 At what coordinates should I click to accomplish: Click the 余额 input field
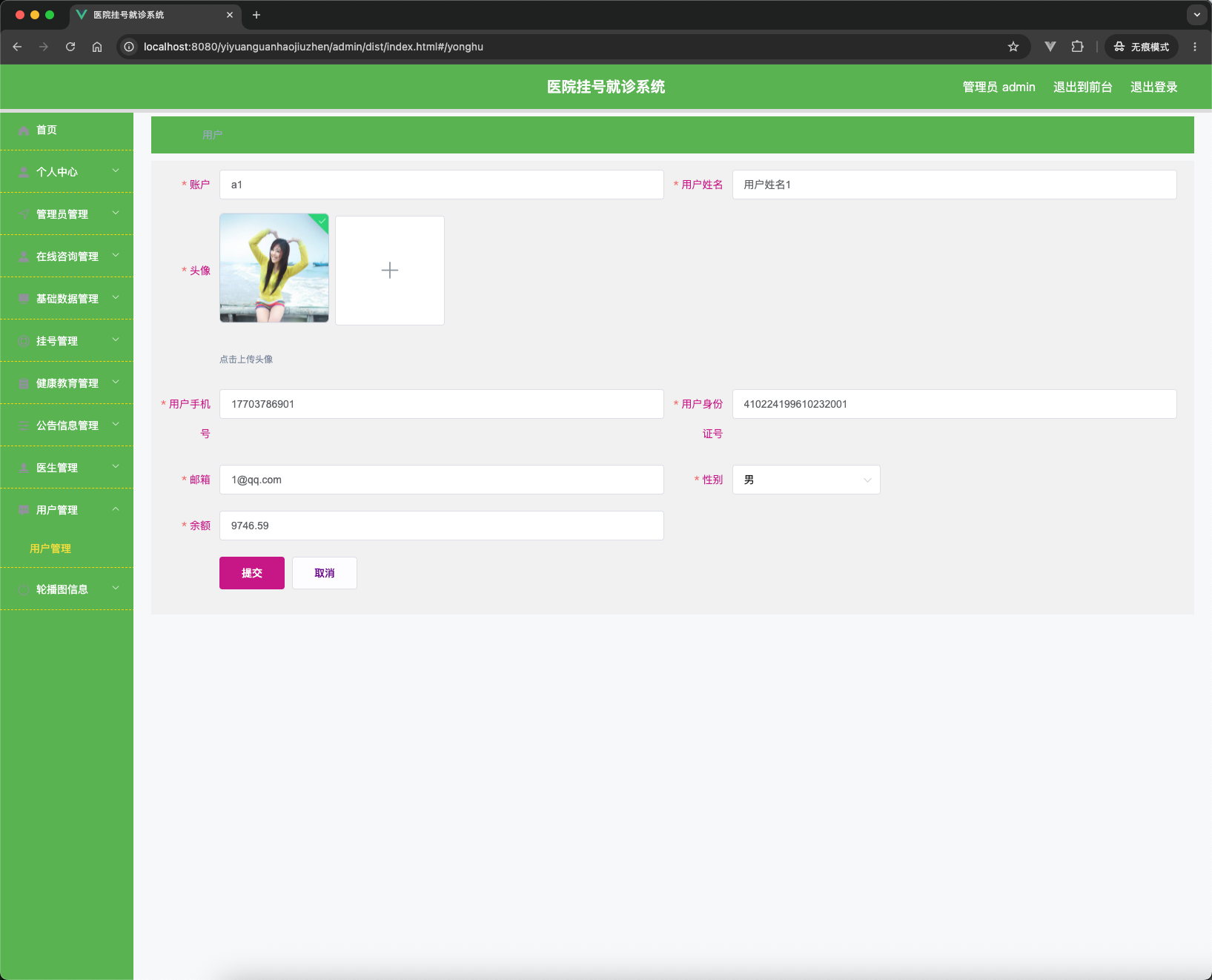pos(441,526)
